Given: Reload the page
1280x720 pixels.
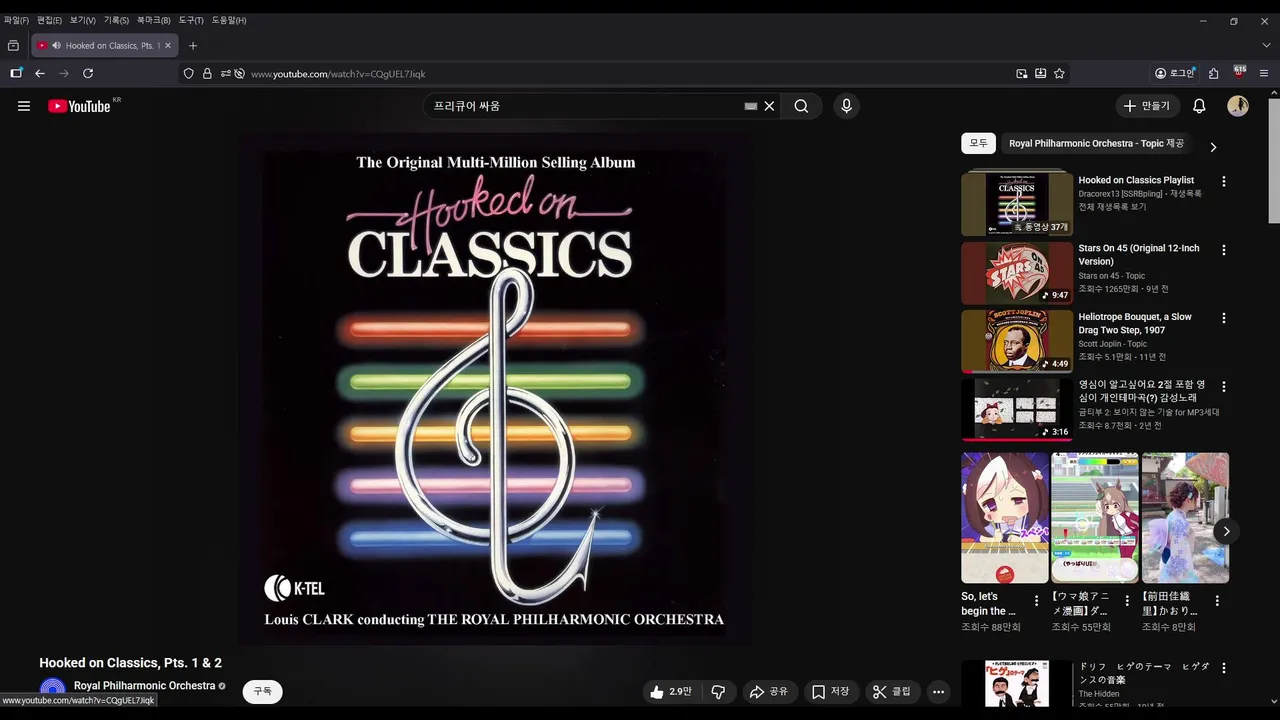Looking at the screenshot, I should click(88, 73).
